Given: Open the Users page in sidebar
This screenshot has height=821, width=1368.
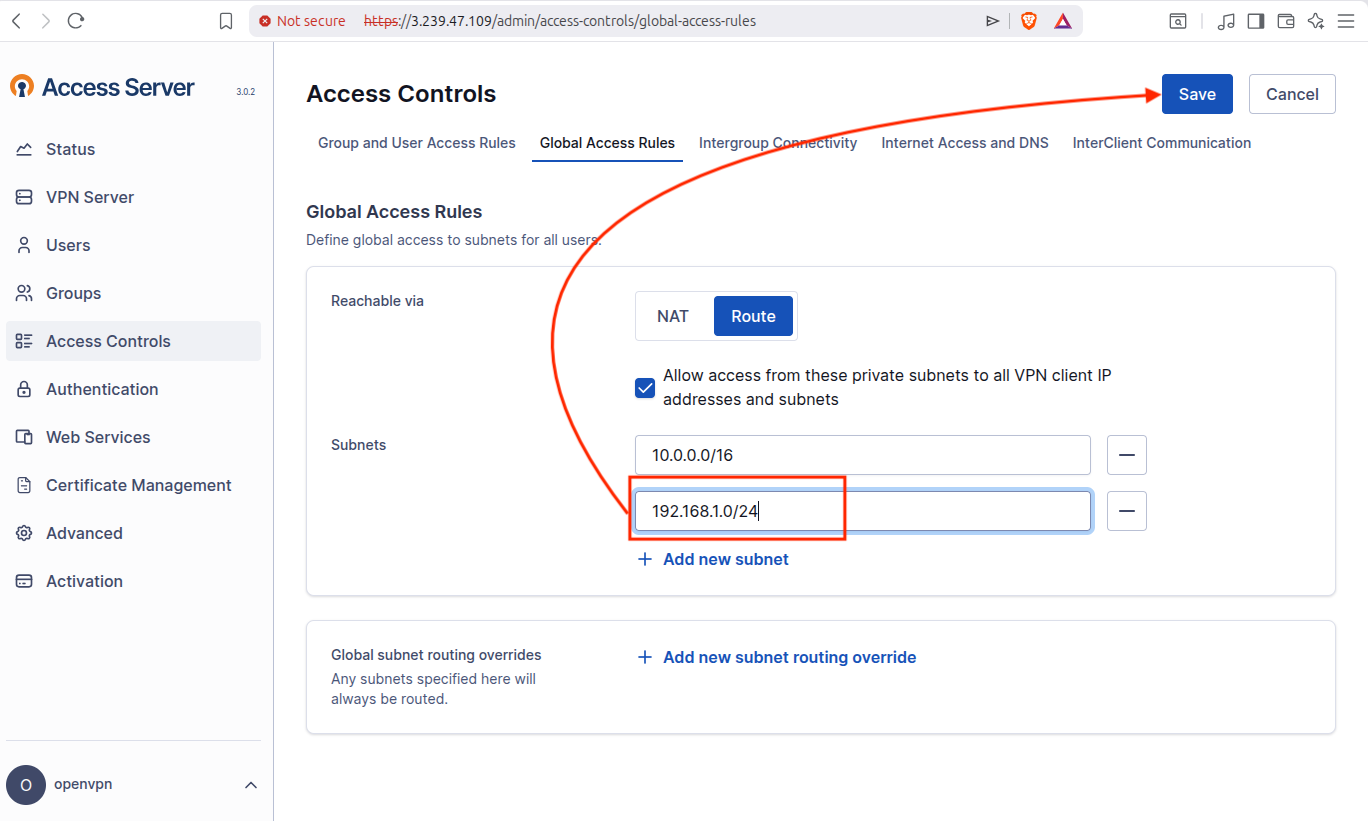Looking at the screenshot, I should (68, 245).
